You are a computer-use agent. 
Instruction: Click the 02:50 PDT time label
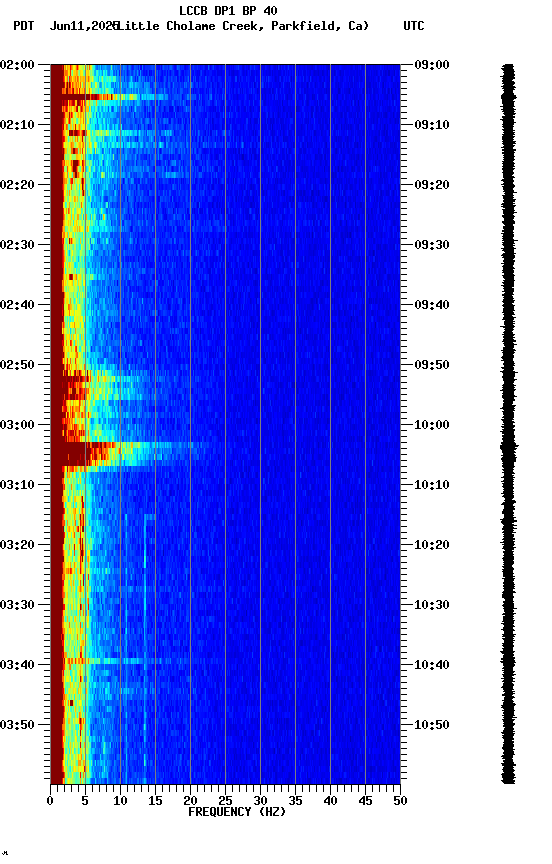17,365
